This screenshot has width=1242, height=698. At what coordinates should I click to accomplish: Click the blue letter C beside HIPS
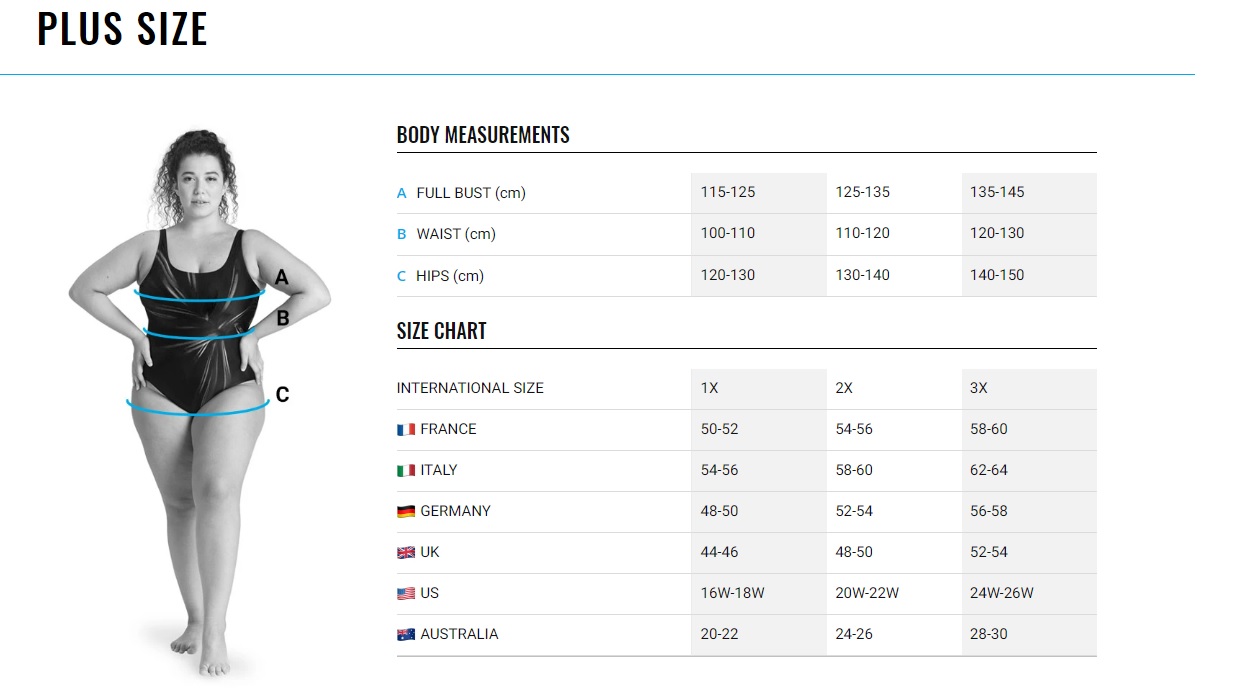[x=402, y=276]
